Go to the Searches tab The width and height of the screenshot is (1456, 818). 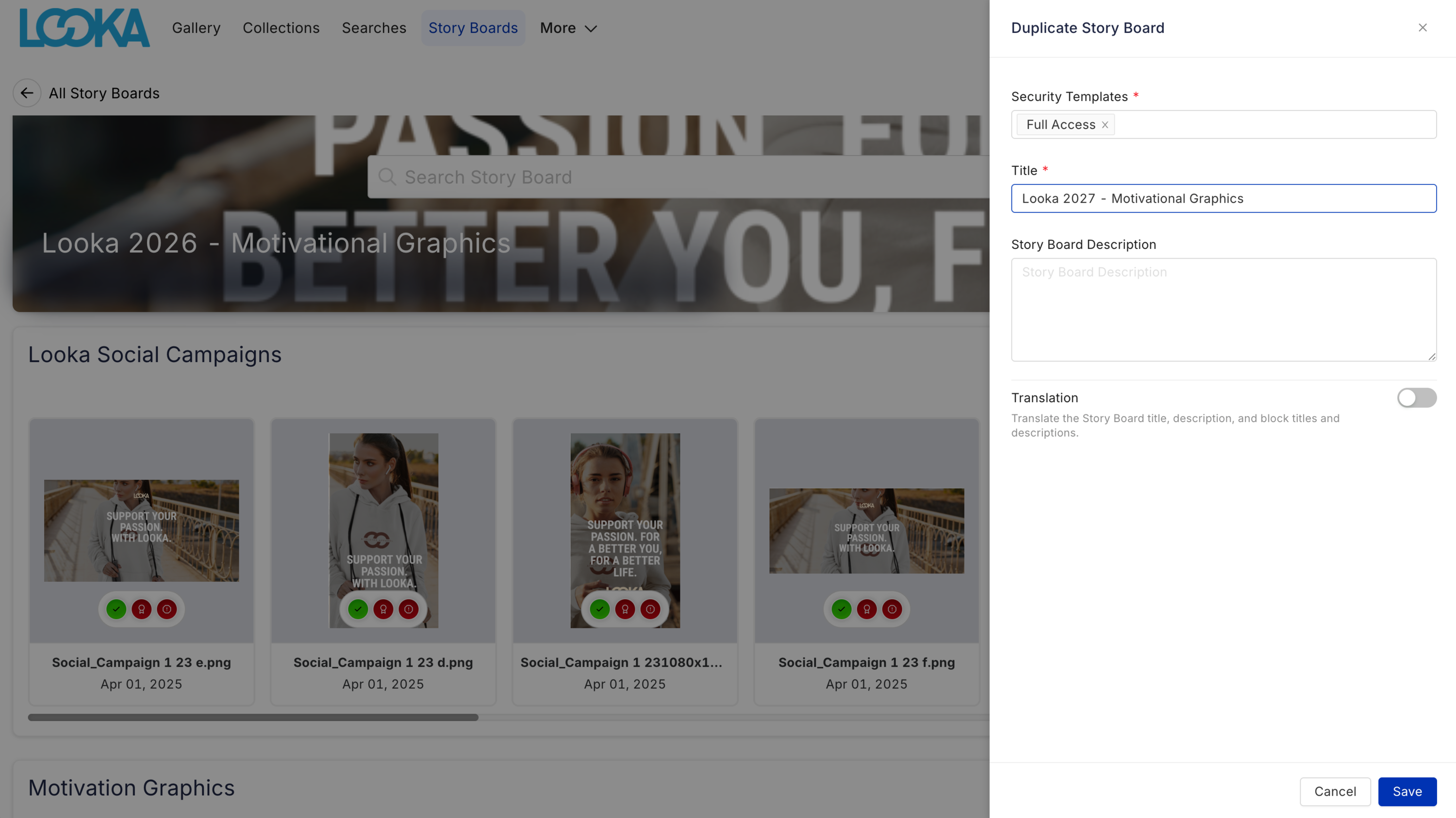point(374,28)
